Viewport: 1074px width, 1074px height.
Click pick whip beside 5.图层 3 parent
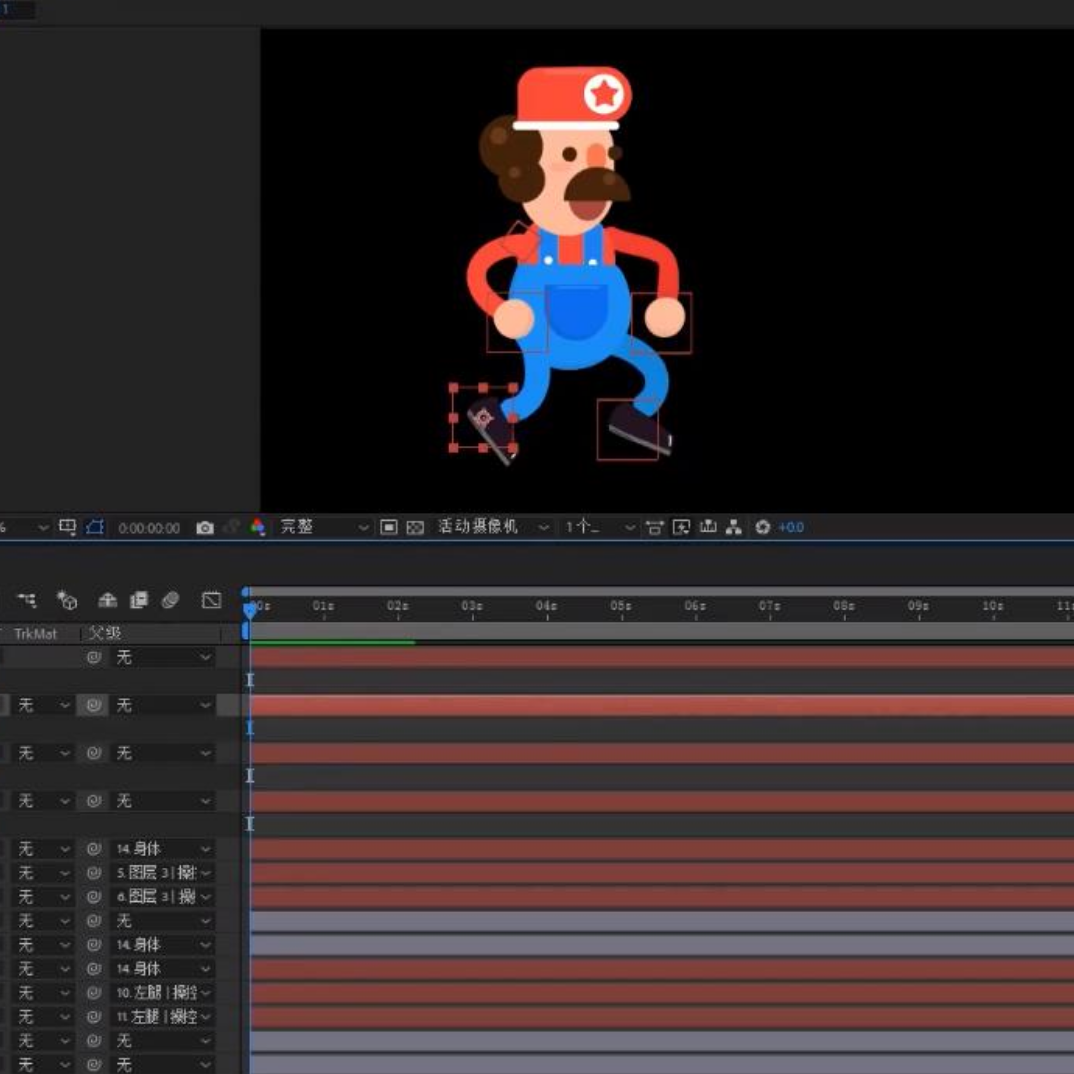[94, 873]
